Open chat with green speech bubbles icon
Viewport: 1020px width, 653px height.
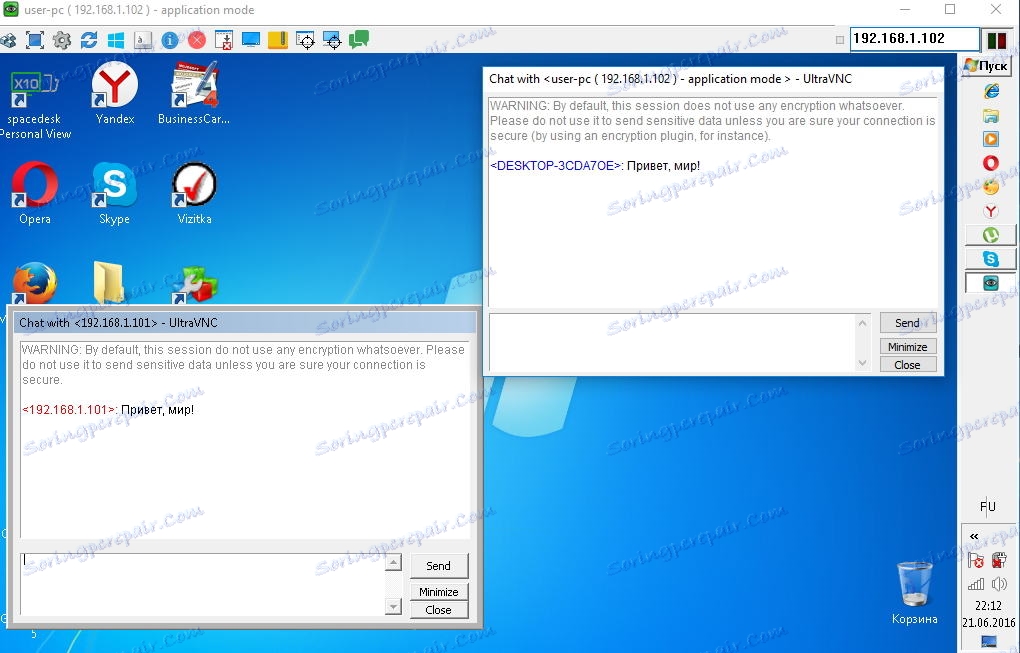358,40
